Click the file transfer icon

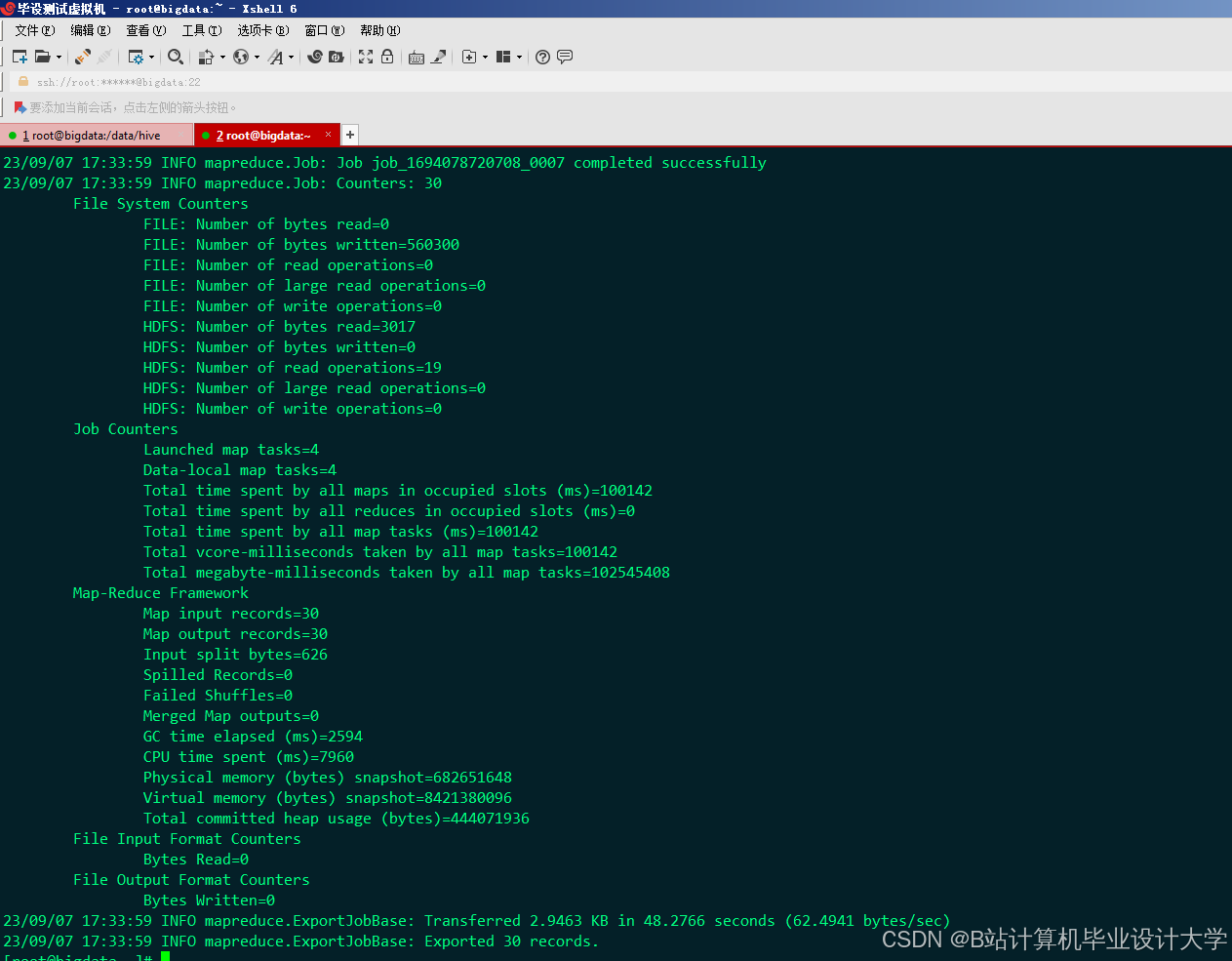[206, 57]
